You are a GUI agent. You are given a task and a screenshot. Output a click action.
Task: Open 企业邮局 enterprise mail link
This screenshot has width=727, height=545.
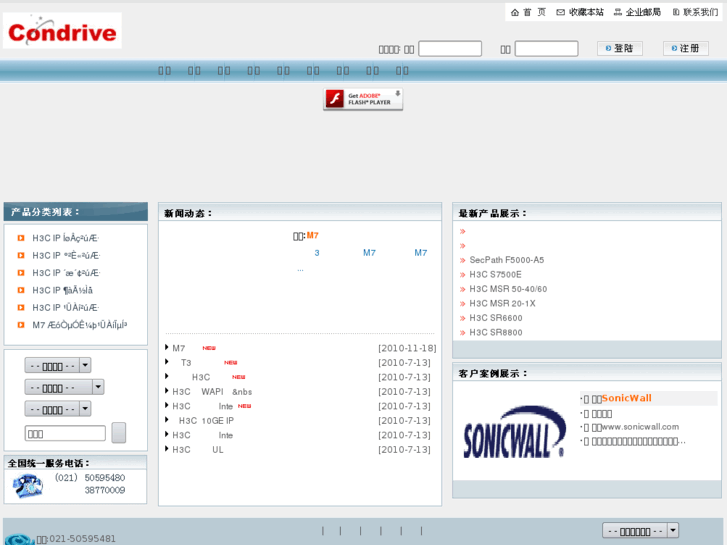[638, 12]
